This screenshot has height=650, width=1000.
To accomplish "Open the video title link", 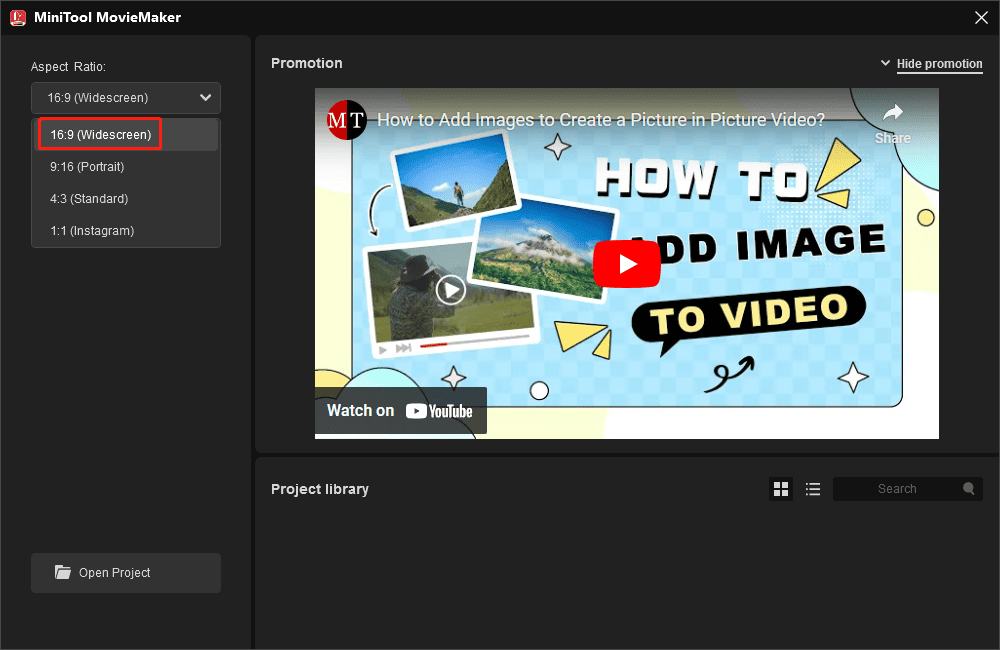I will pos(601,119).
